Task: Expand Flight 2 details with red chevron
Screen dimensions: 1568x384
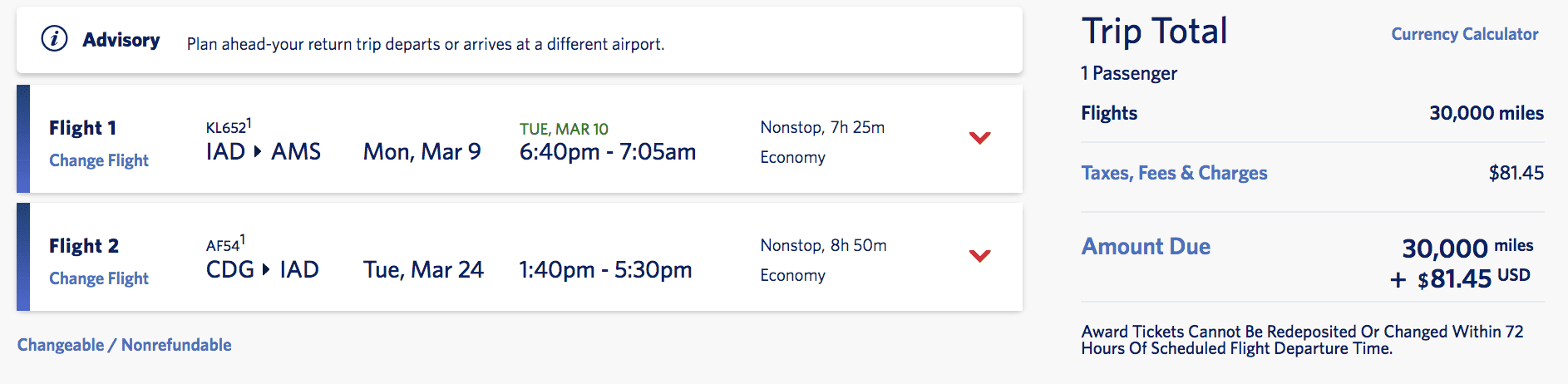Action: [980, 256]
